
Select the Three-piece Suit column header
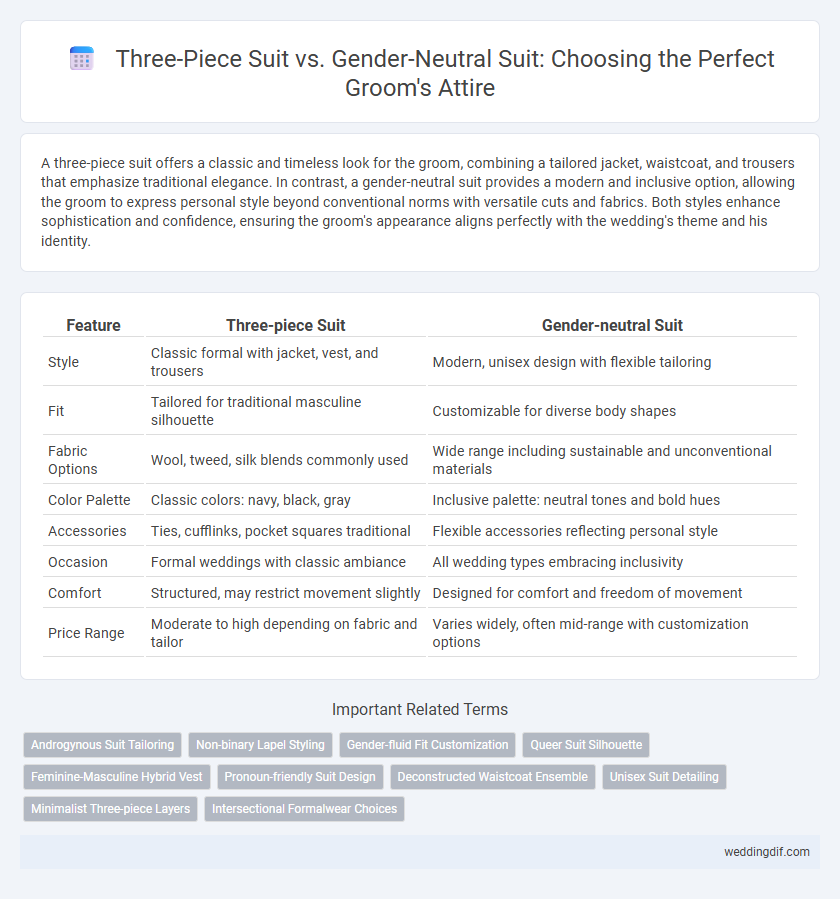[286, 325]
